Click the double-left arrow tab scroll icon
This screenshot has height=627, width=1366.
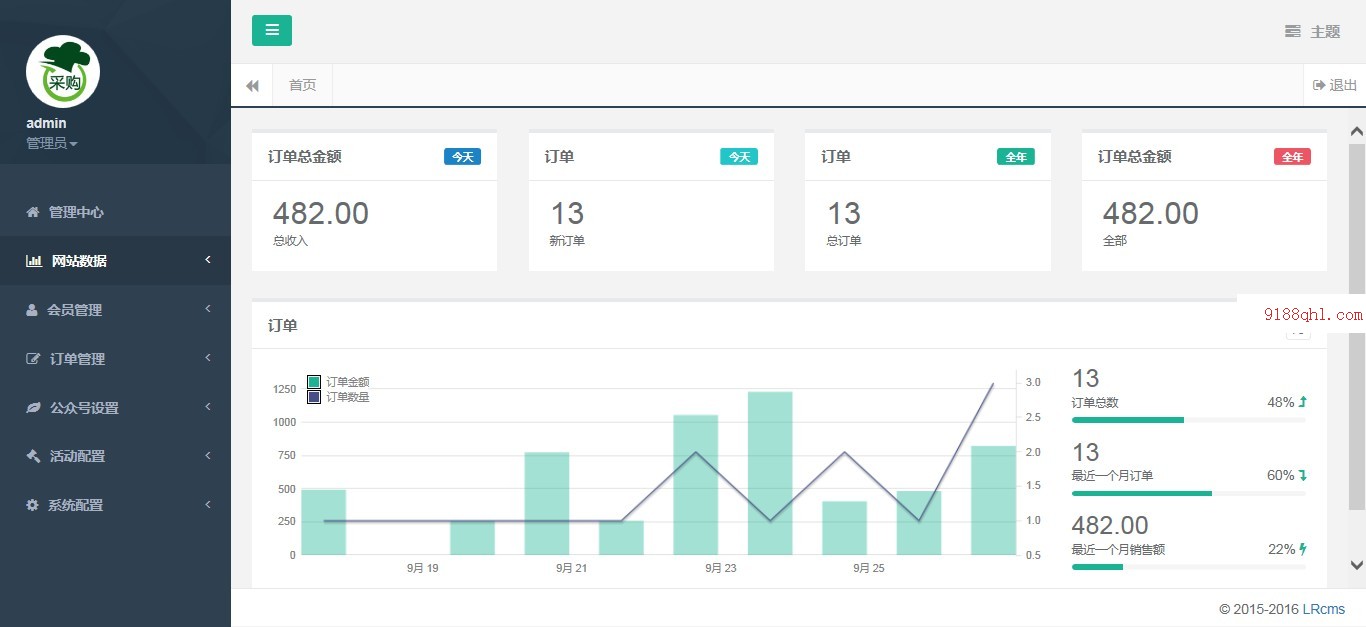252,86
